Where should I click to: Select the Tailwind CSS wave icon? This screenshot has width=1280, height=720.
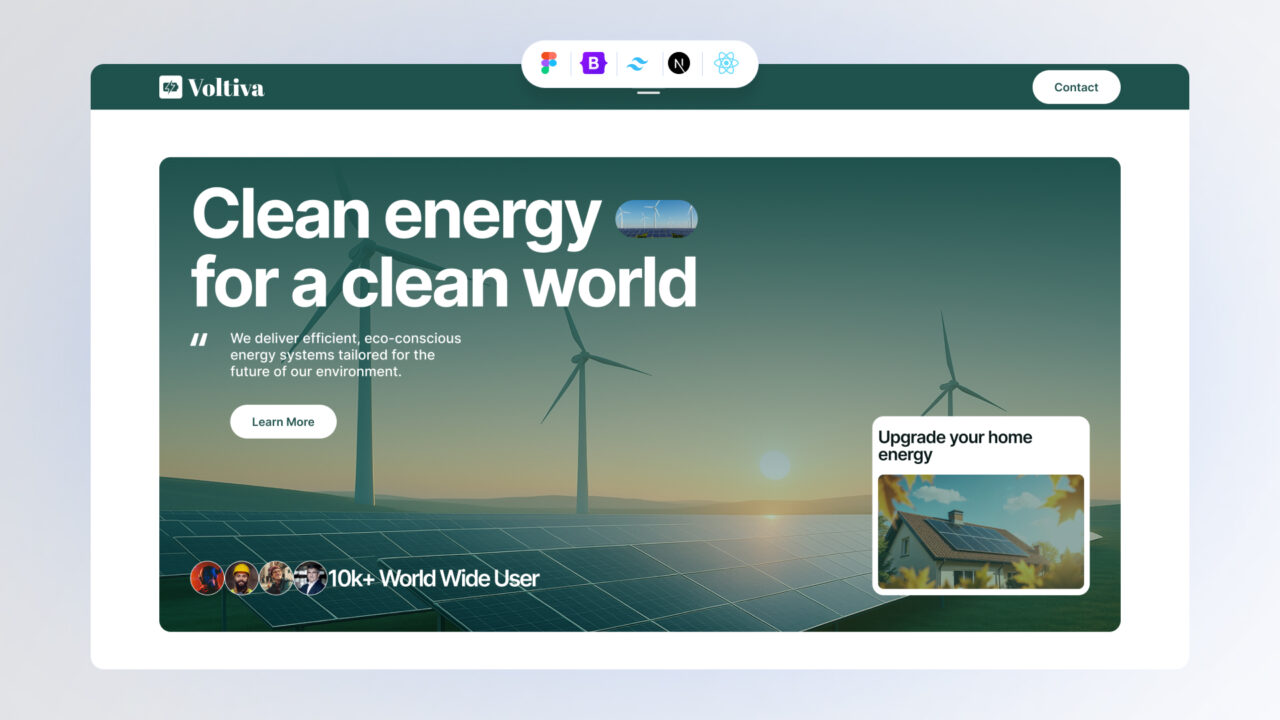coord(637,63)
